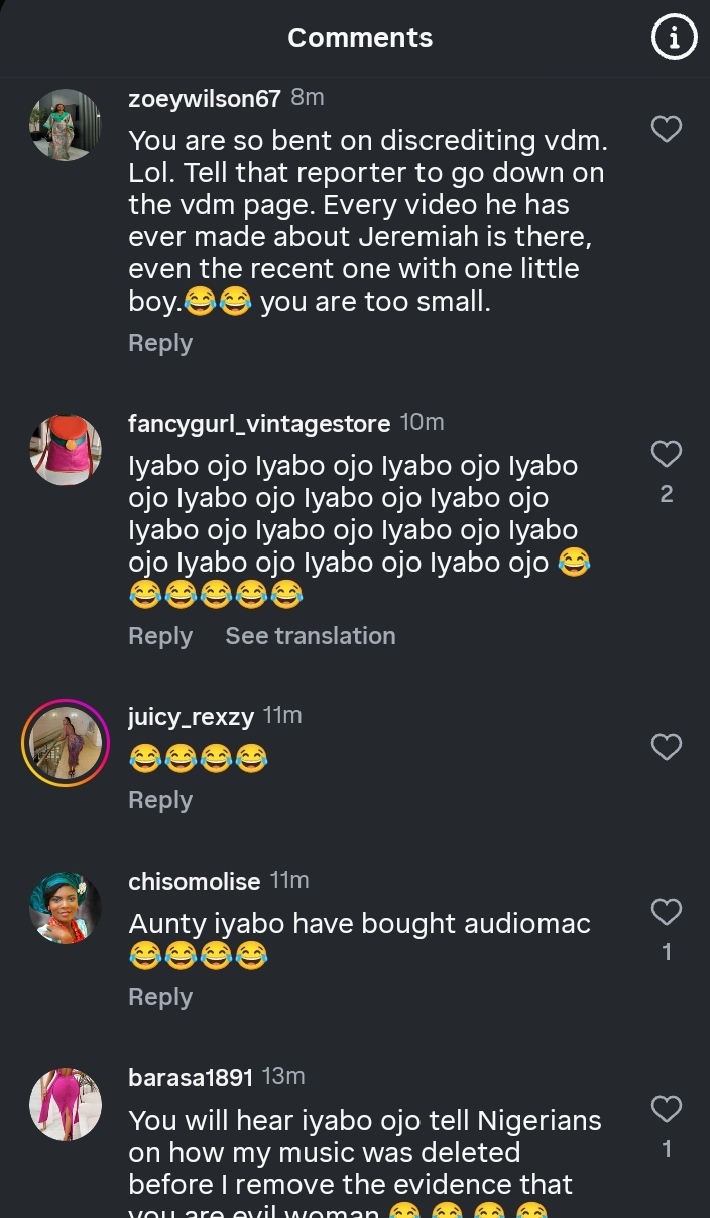Tap the heart on barasa1891's comment

click(666, 1109)
